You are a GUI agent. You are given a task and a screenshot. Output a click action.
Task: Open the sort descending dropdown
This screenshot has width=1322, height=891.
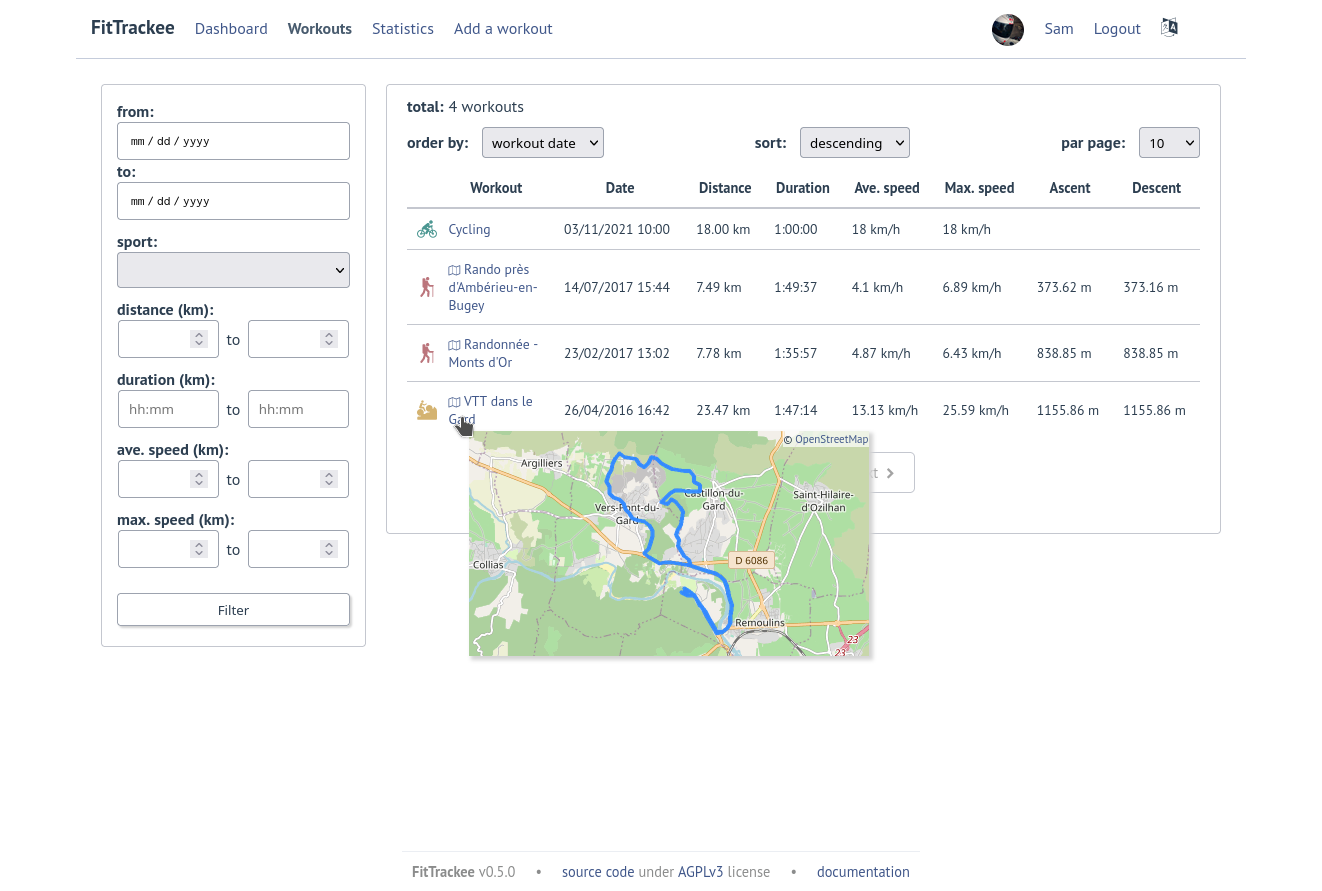[x=855, y=143]
